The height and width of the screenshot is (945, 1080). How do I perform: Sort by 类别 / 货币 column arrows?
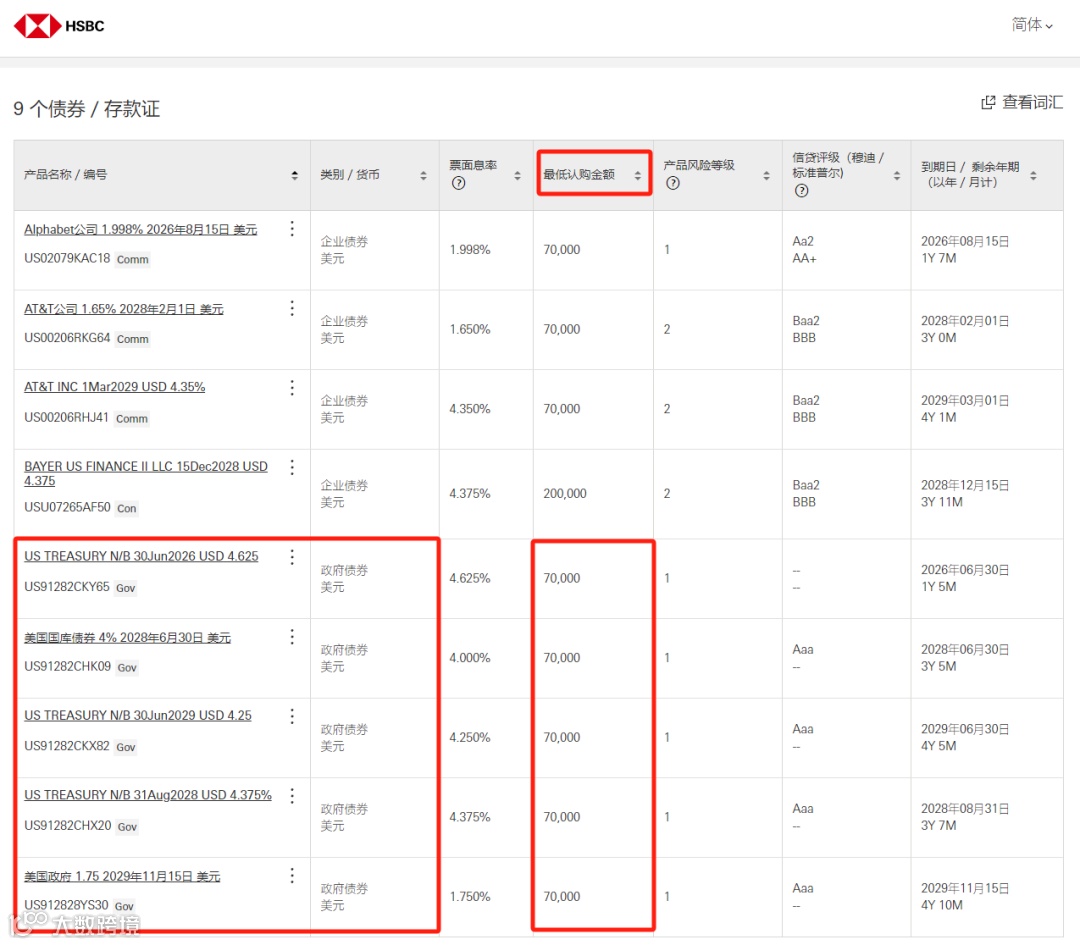424,176
